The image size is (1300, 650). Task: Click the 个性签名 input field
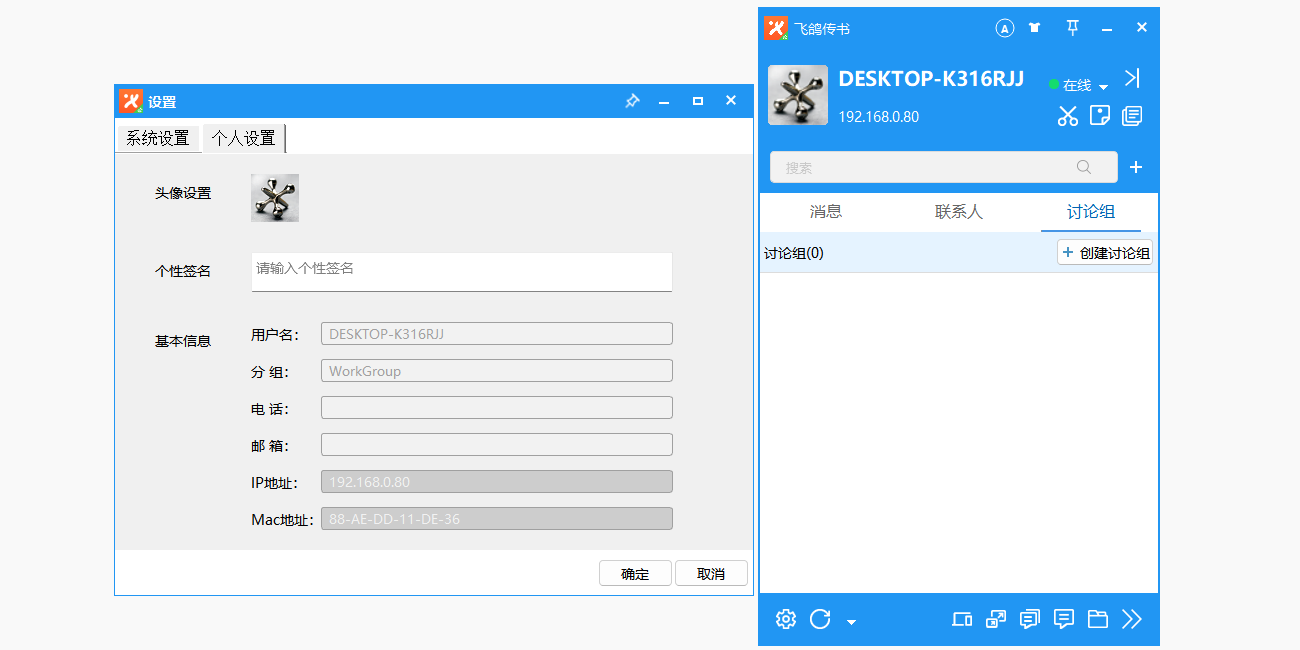tap(462, 272)
